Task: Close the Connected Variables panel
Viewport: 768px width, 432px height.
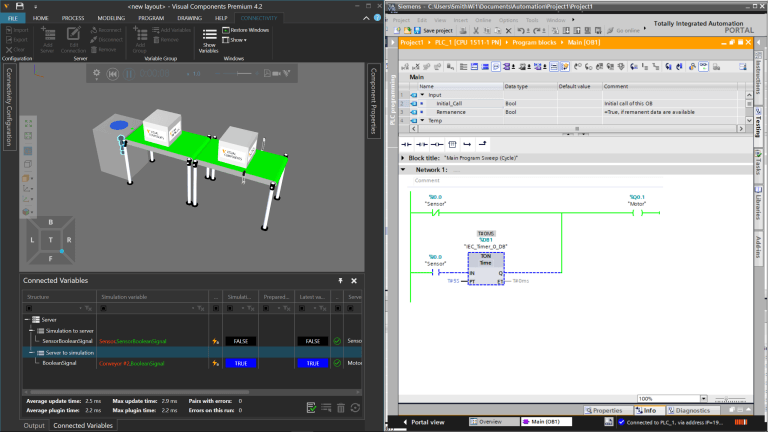Action: point(354,281)
